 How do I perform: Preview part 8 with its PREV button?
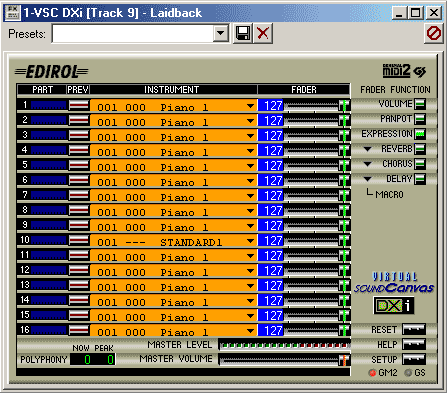[79, 210]
